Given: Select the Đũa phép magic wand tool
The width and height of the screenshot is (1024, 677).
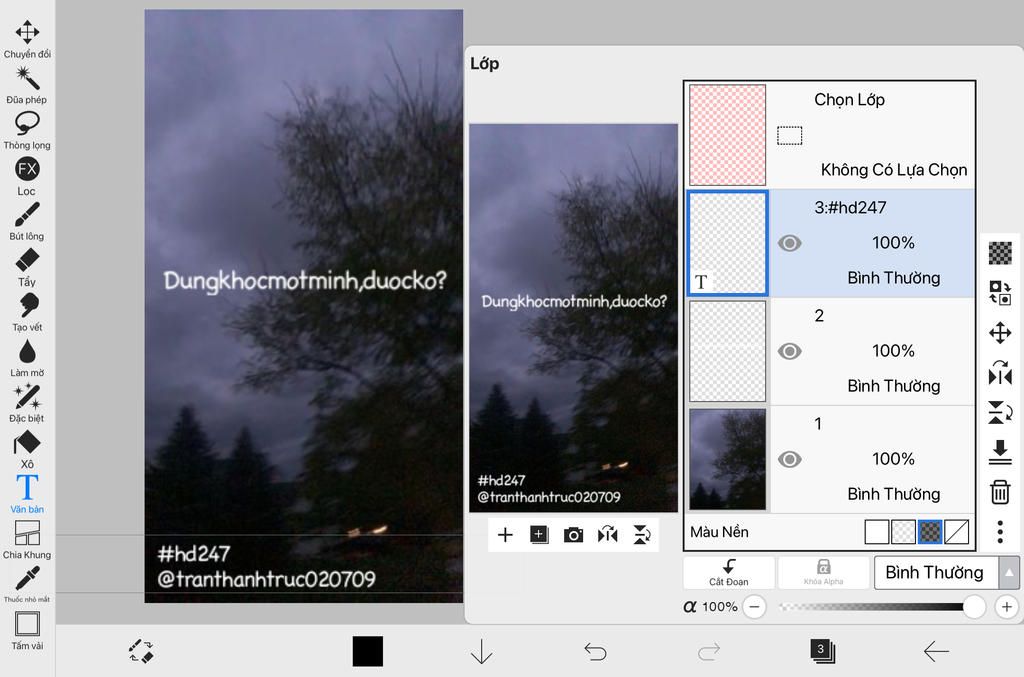Looking at the screenshot, I should pos(27,85).
